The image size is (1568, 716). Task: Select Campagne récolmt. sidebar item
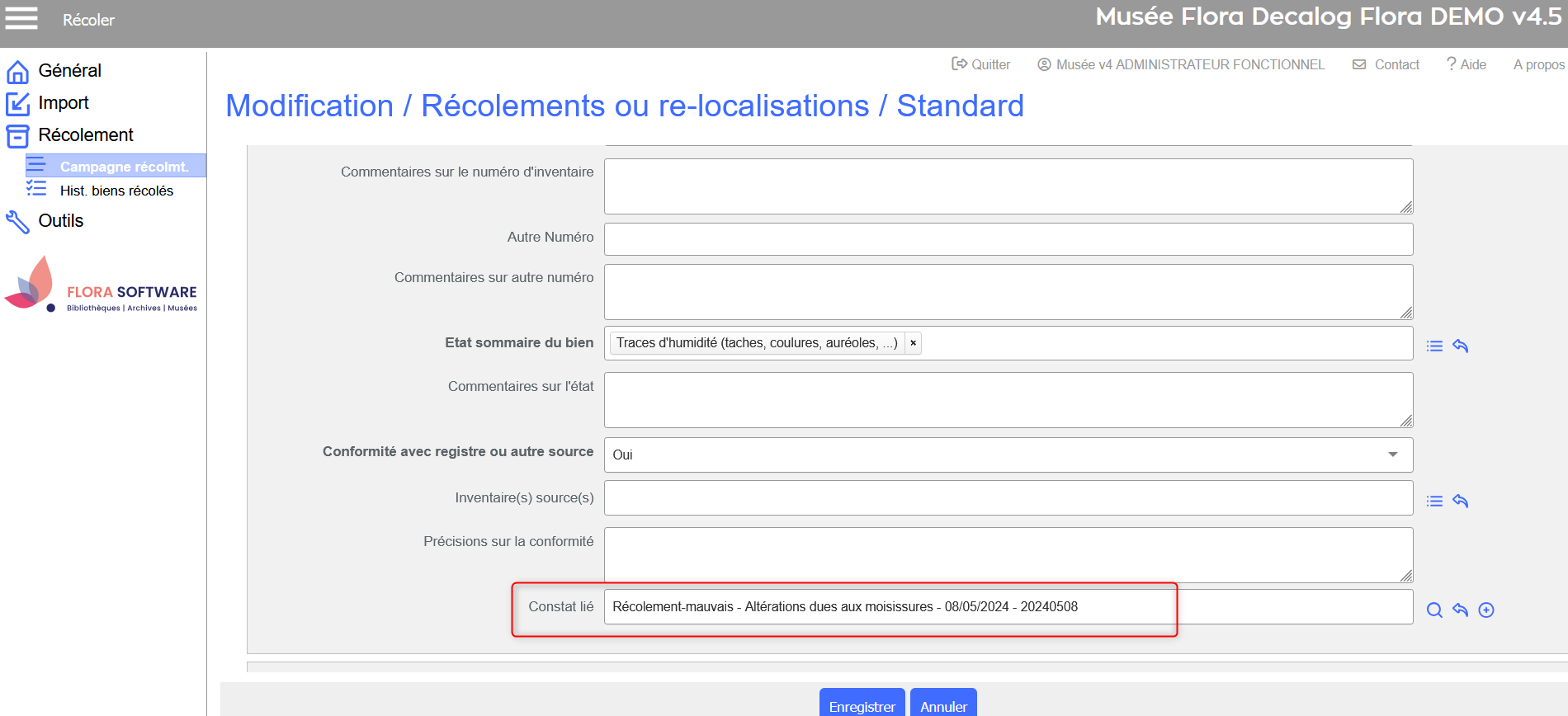point(124,167)
